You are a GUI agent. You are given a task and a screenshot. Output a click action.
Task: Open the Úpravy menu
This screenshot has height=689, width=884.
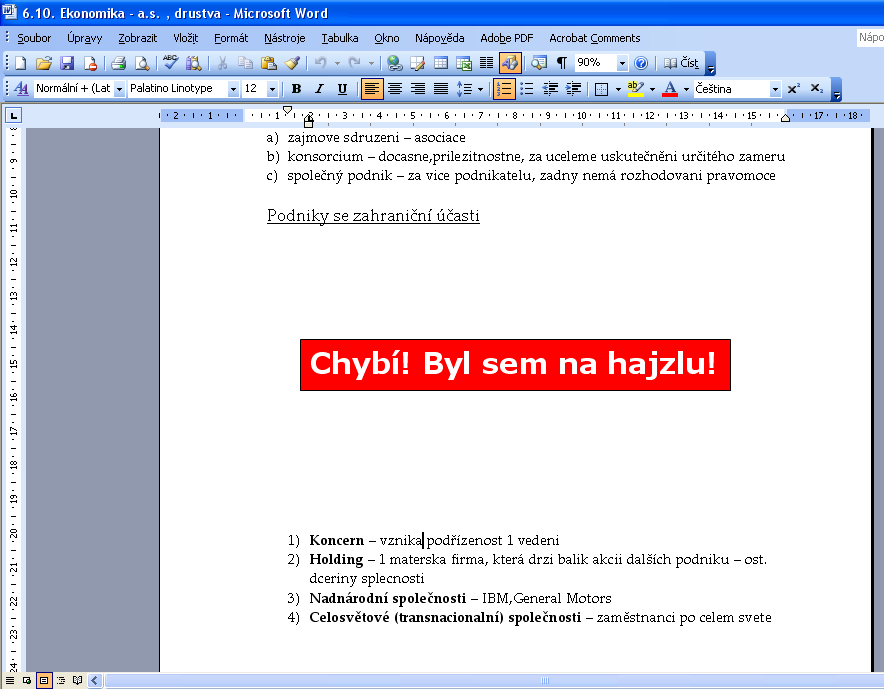[85, 38]
